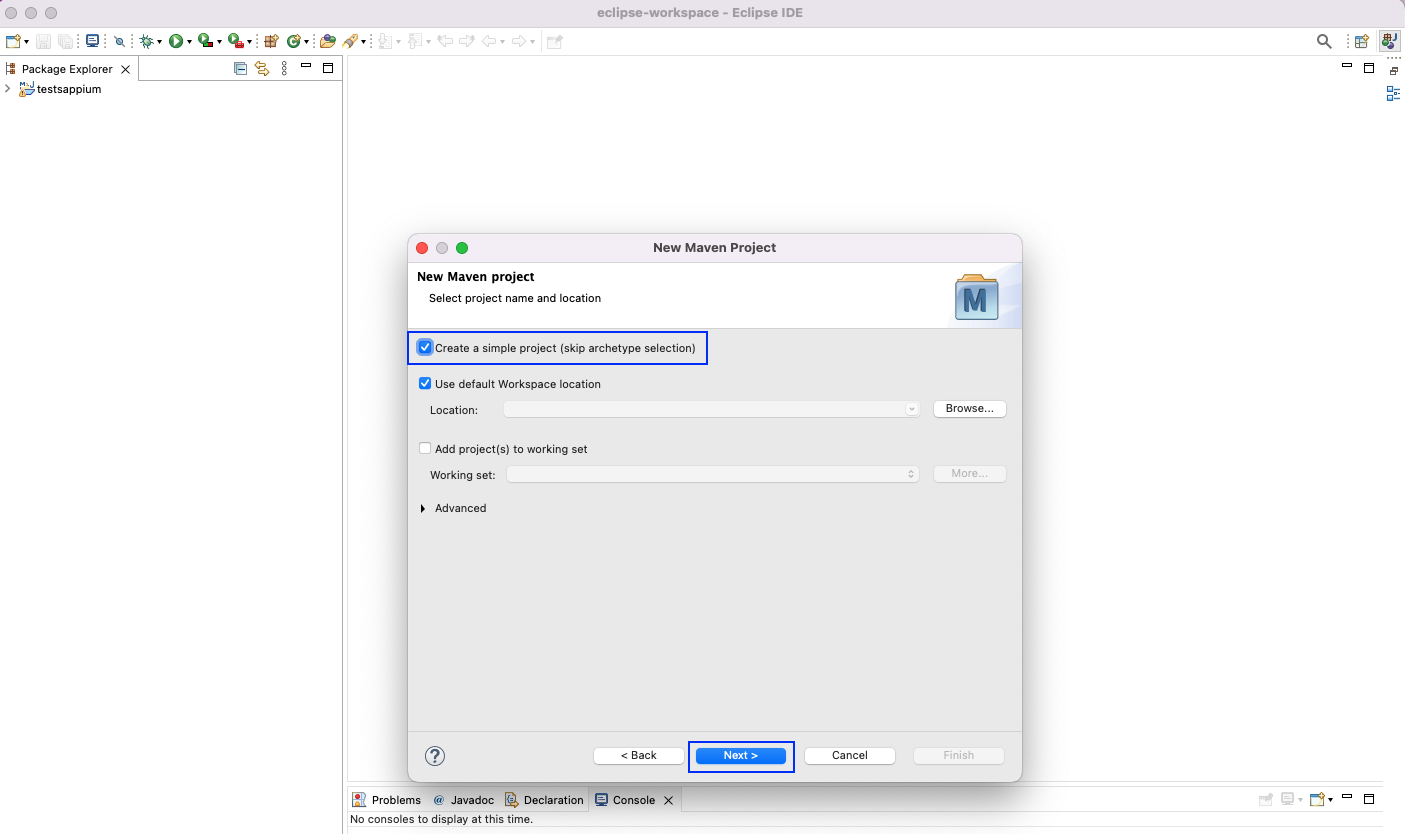This screenshot has width=1405, height=834.
Task: Click the Finish button
Action: click(959, 756)
